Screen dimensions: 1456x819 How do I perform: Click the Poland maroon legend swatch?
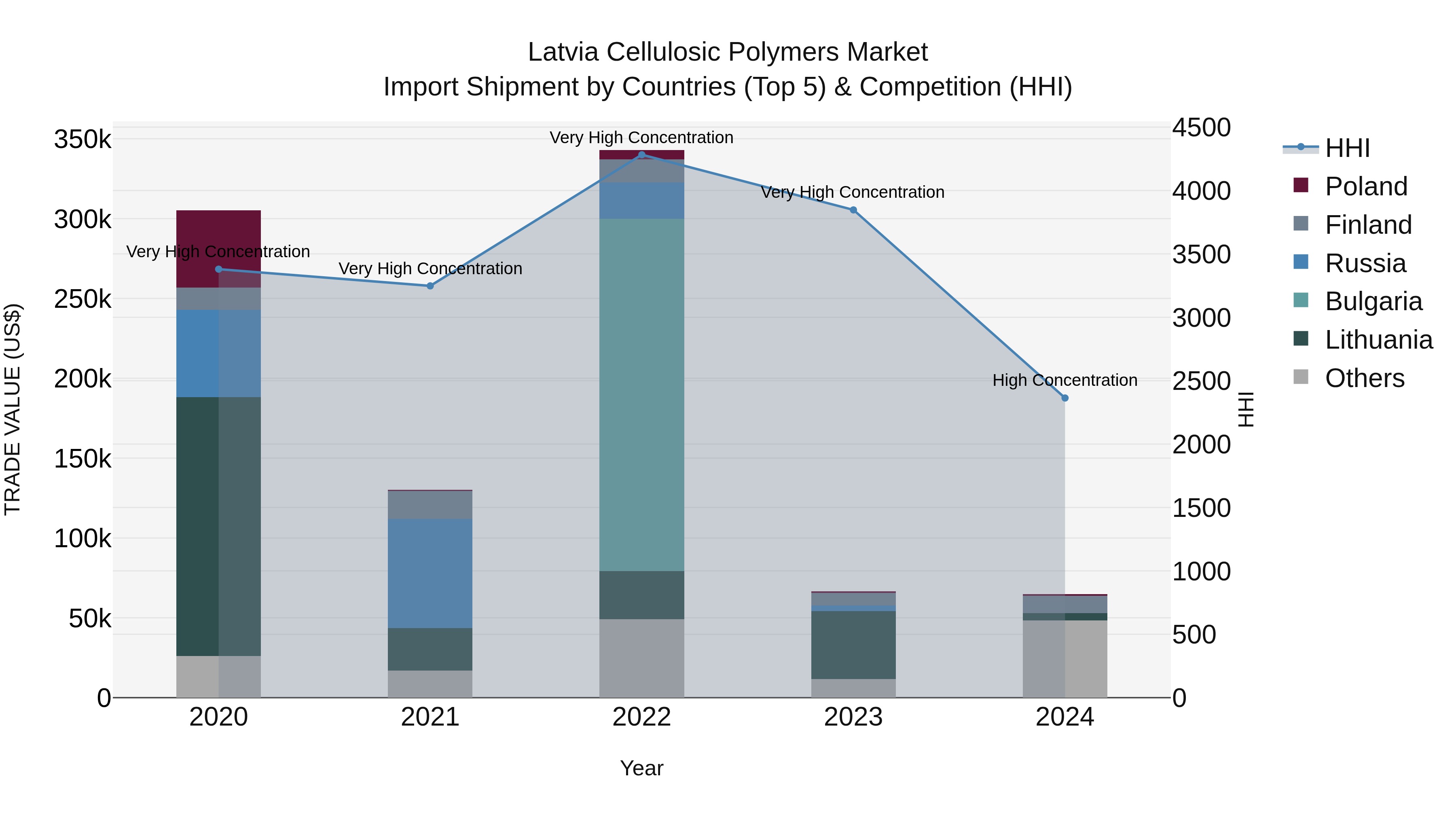click(x=1301, y=185)
